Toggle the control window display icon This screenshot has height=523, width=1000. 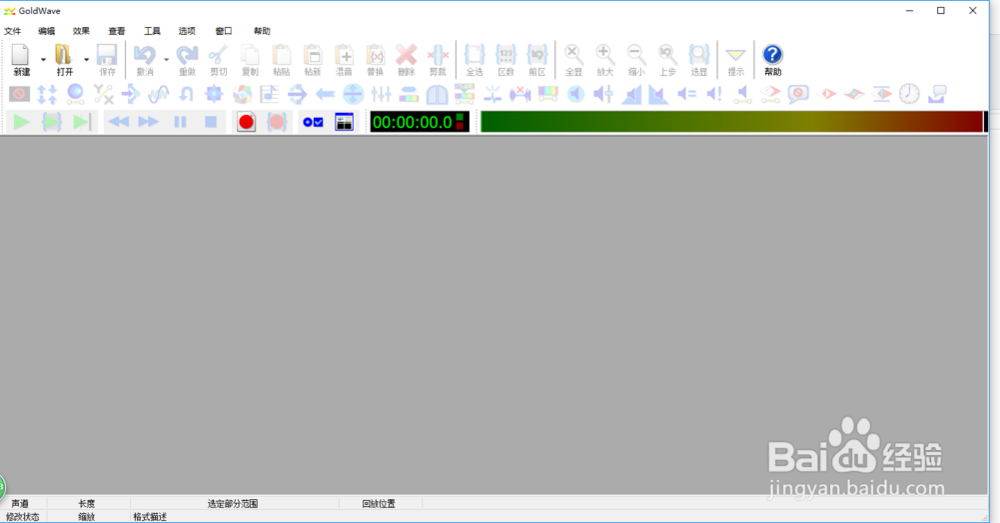click(344, 122)
